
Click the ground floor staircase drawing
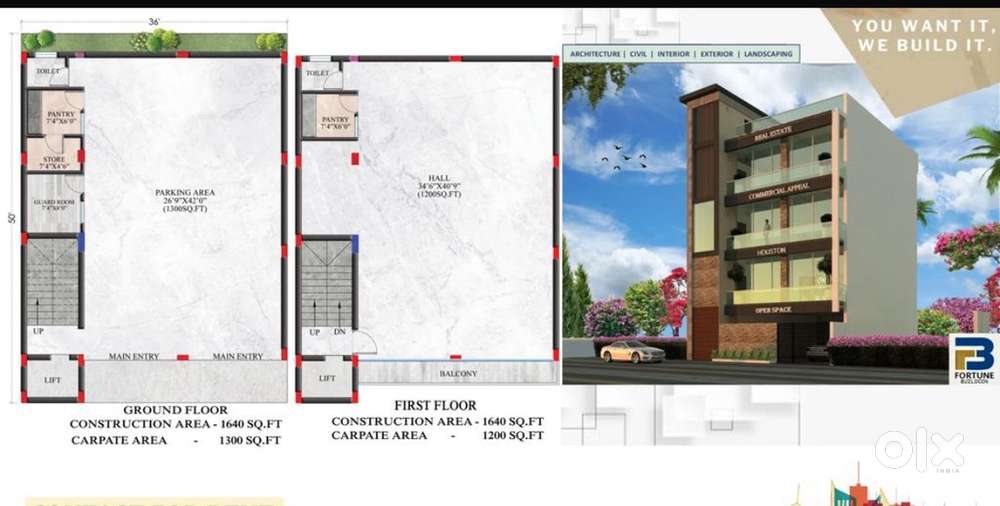tap(52, 281)
